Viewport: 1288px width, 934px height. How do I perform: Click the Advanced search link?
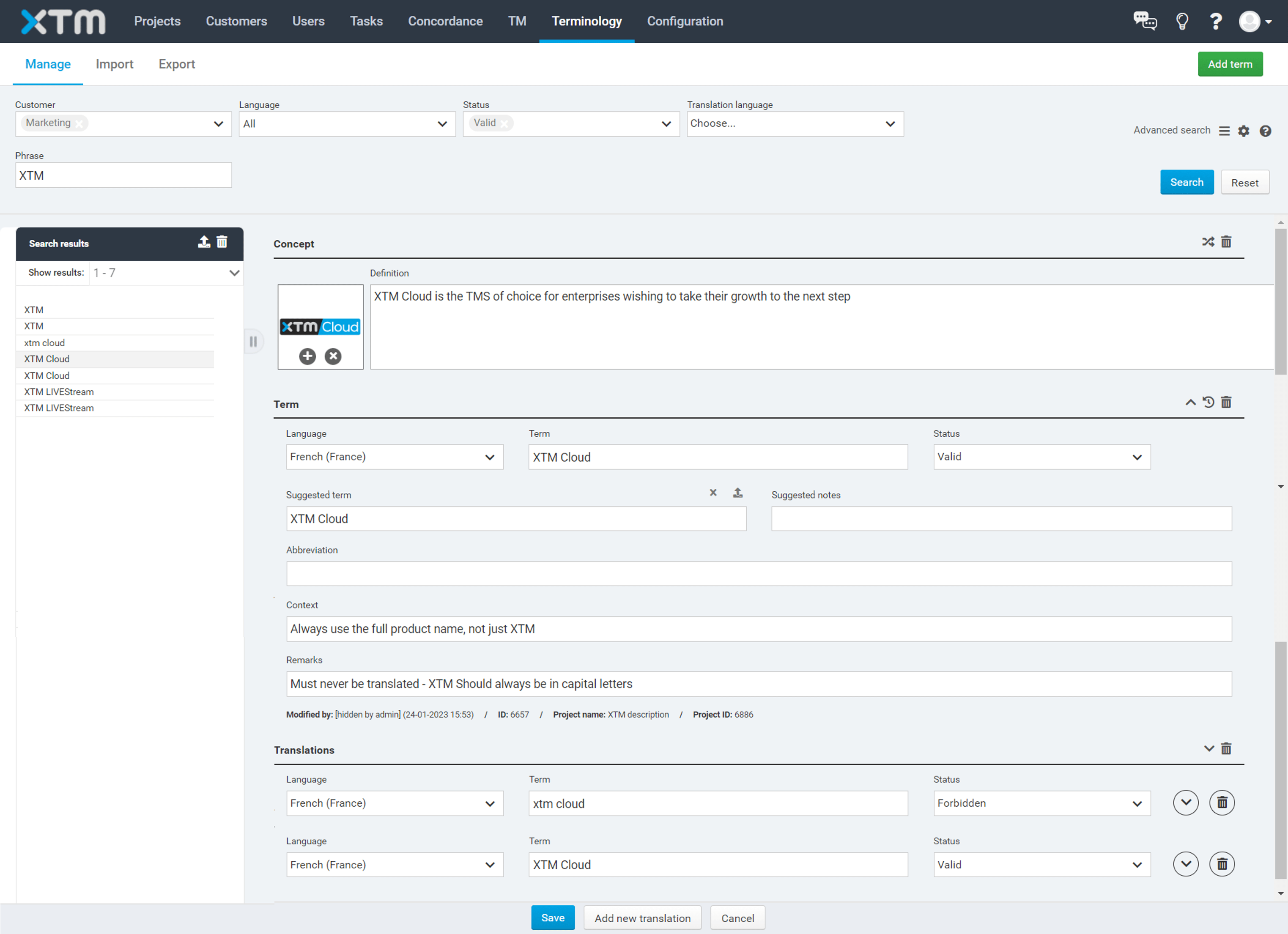tap(1172, 130)
